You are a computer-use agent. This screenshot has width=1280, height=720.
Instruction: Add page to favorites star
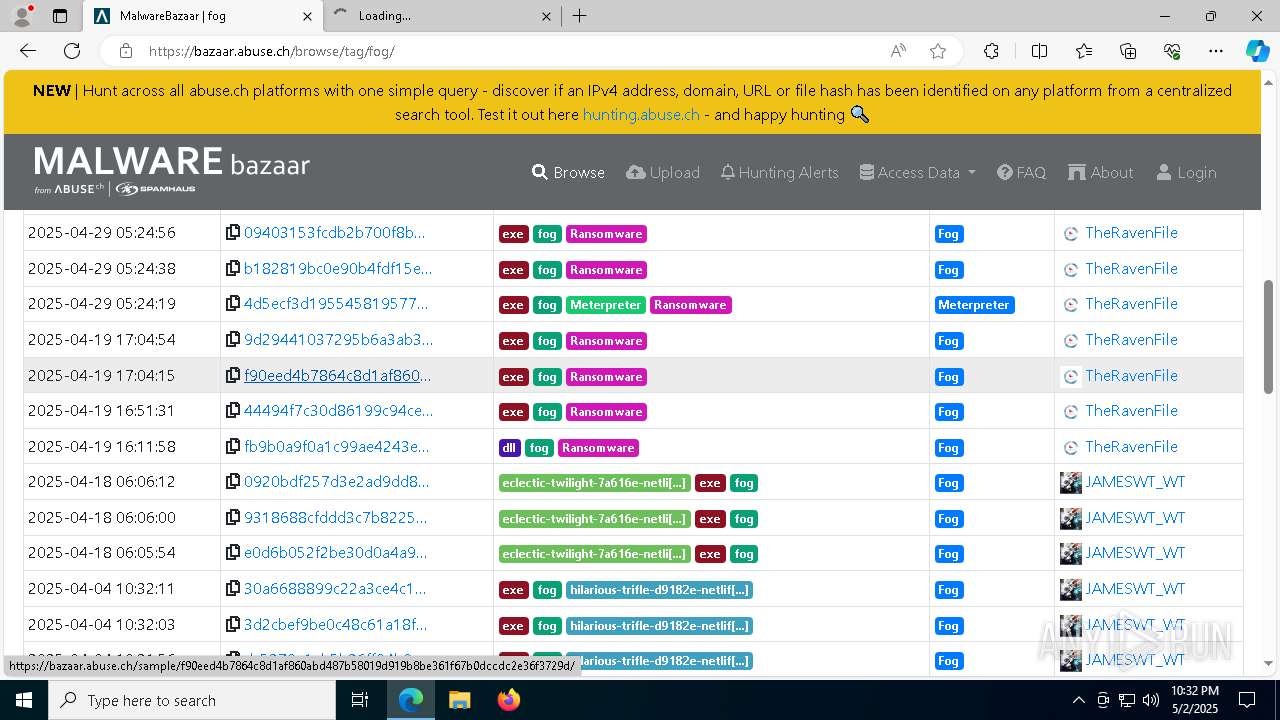click(x=937, y=51)
